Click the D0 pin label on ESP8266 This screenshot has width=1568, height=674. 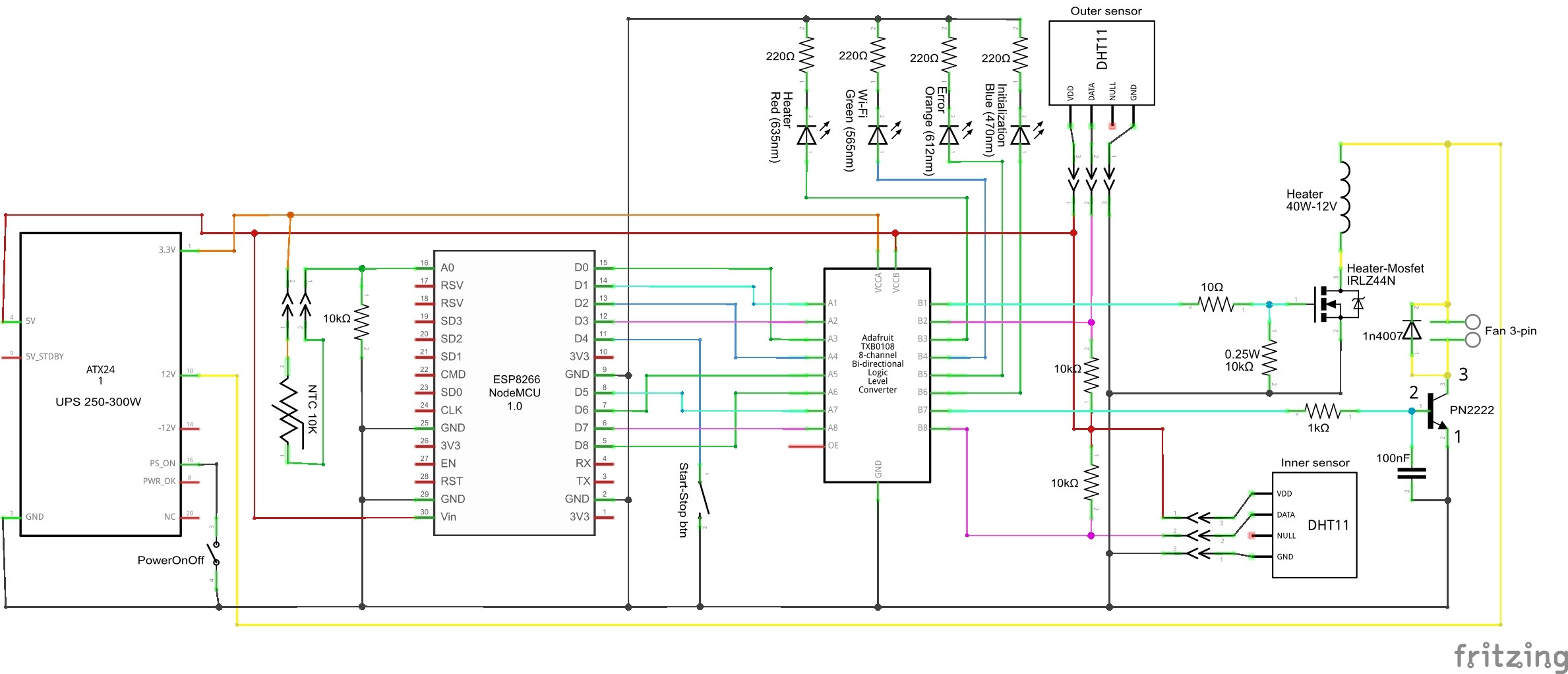tap(581, 267)
